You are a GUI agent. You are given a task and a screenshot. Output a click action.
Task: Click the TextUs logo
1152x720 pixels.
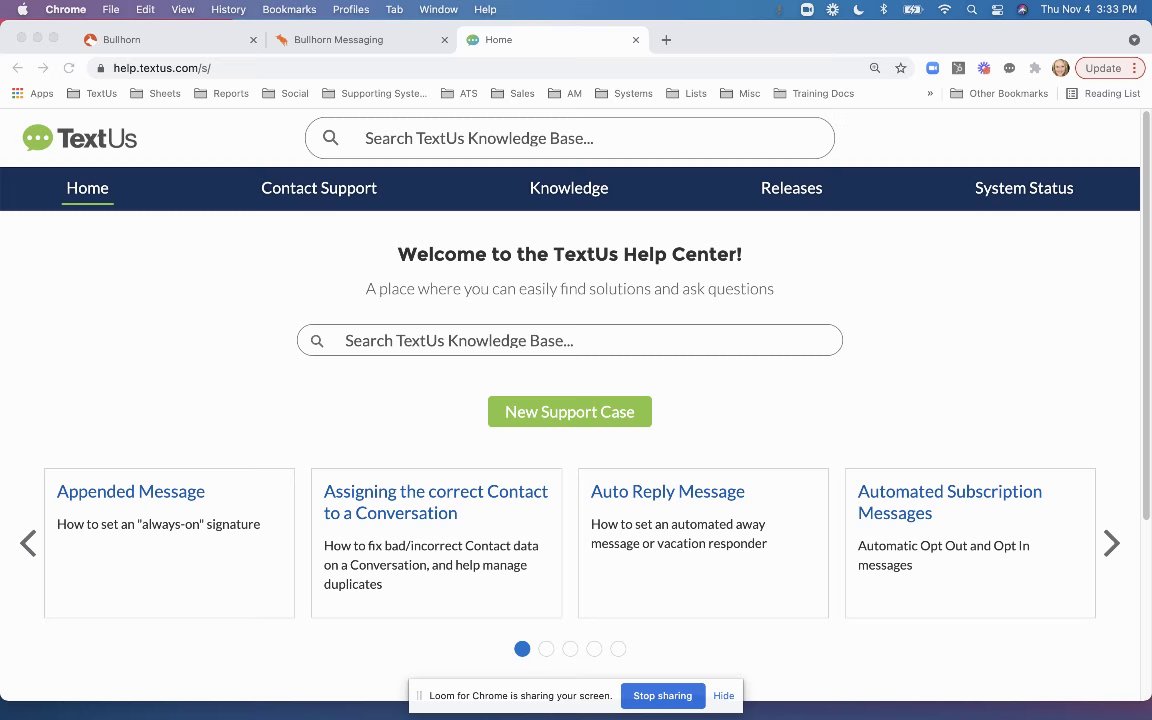(x=79, y=138)
